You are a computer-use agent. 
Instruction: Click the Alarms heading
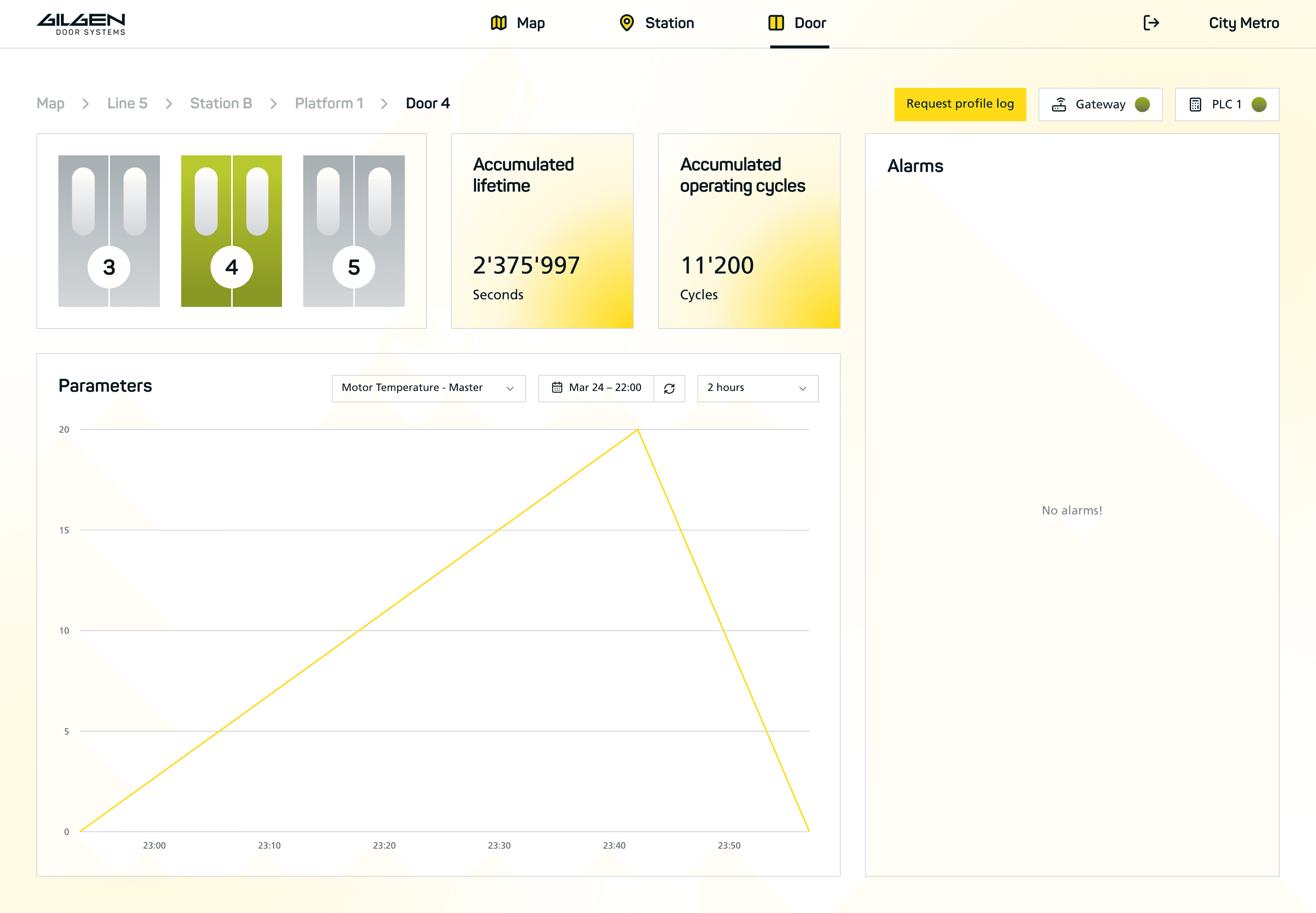[915, 166]
